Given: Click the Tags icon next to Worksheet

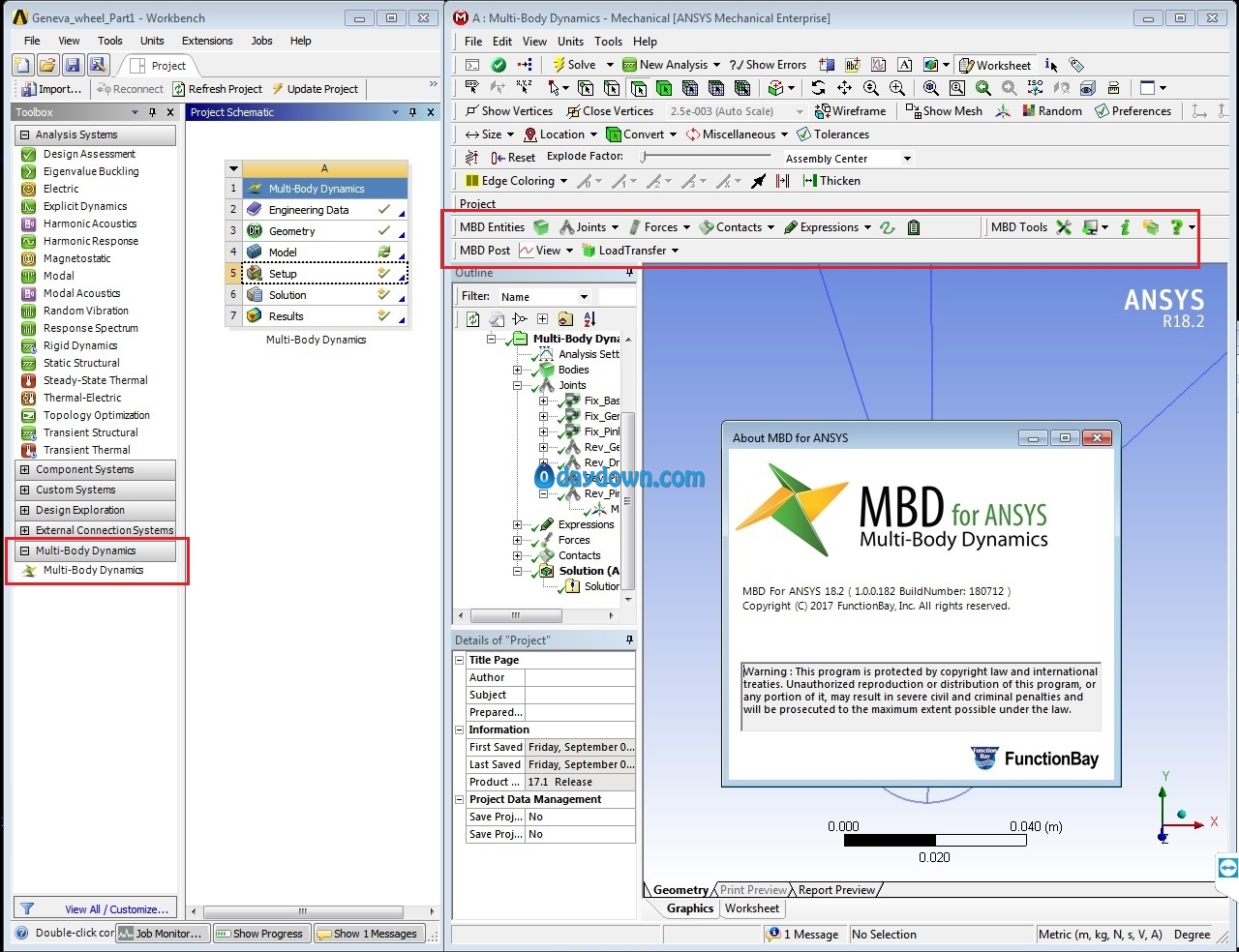Looking at the screenshot, I should point(1076,65).
